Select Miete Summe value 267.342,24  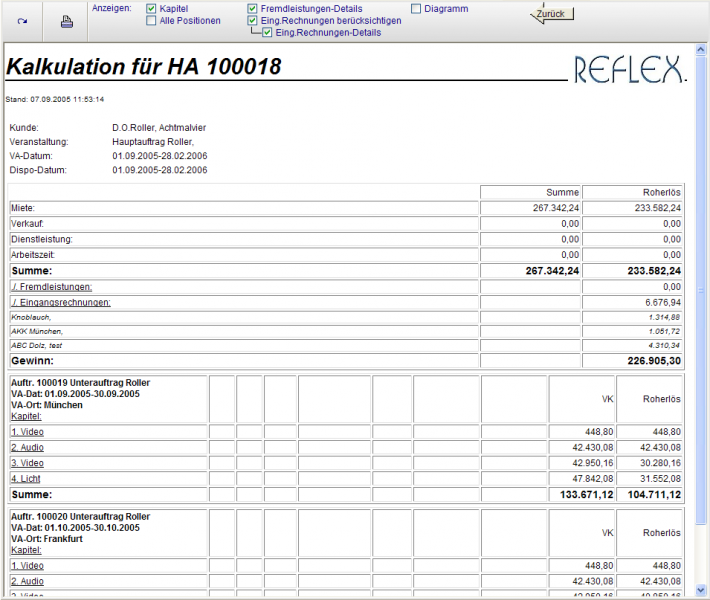[x=556, y=208]
